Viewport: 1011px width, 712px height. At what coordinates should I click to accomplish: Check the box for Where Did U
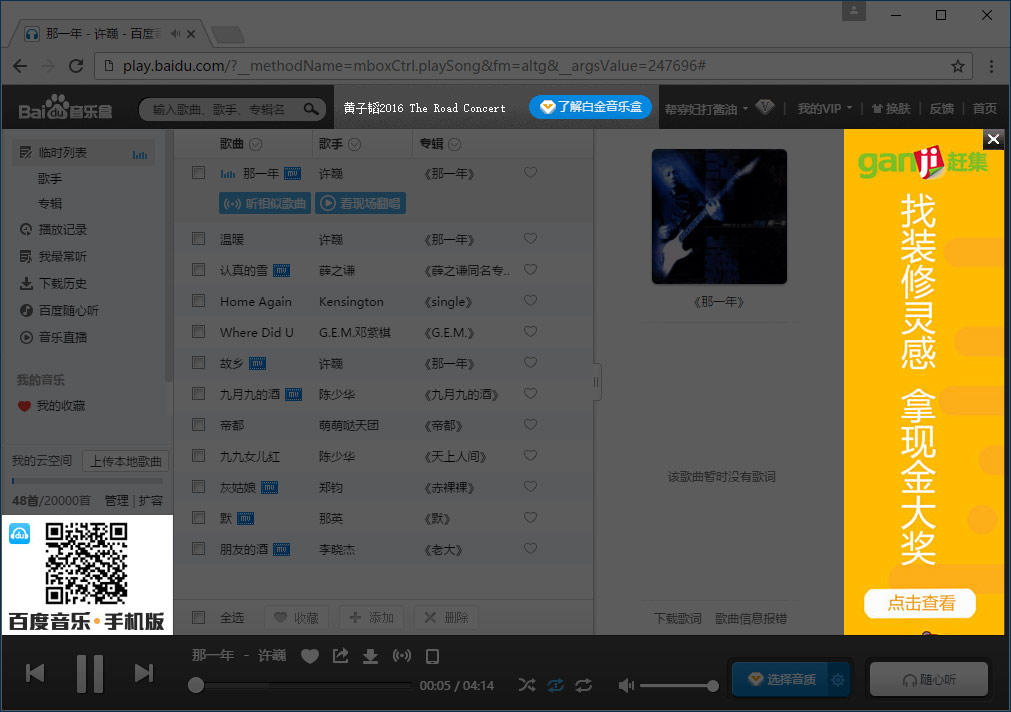point(199,331)
